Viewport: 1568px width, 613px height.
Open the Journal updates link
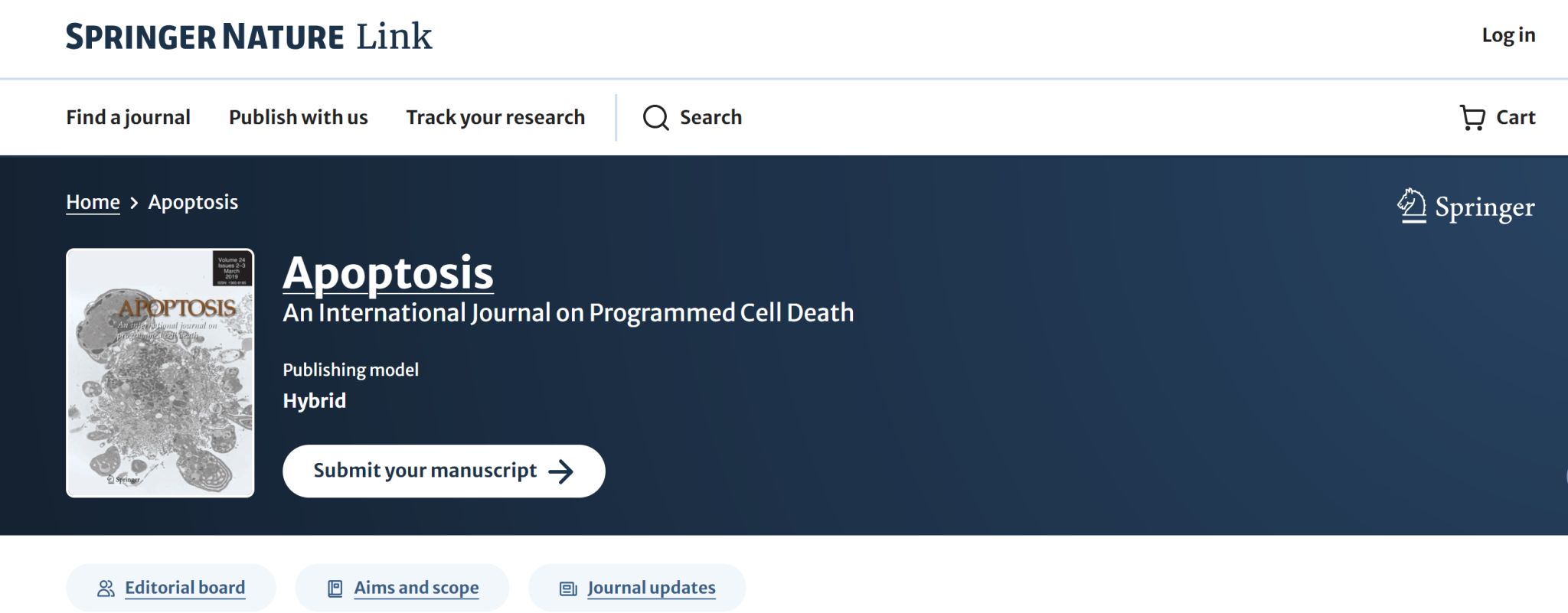(x=651, y=588)
